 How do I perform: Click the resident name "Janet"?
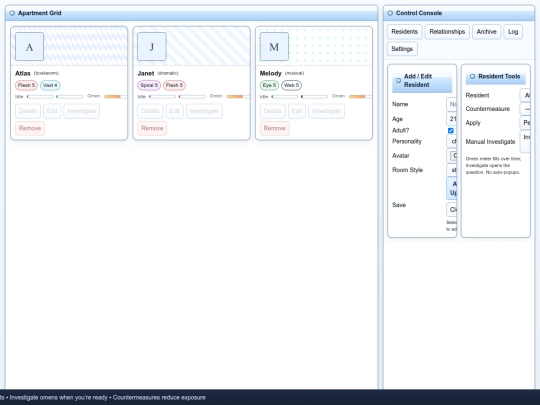pyautogui.click(x=146, y=73)
